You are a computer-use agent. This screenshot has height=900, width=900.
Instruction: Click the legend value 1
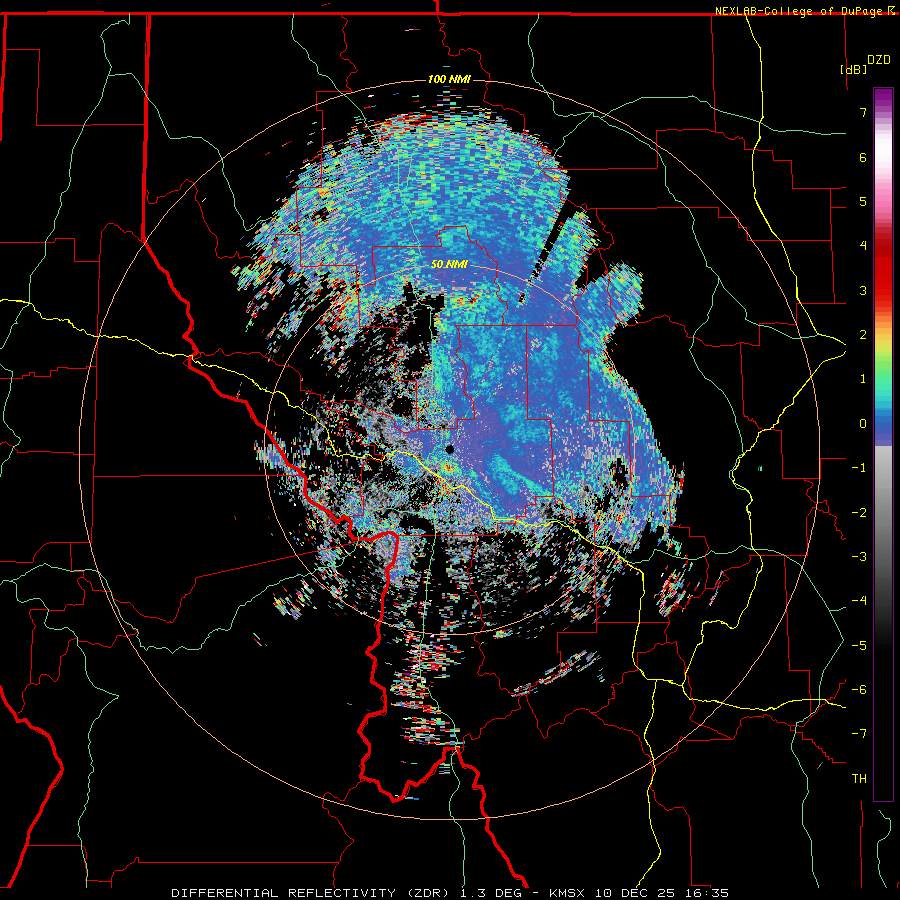(x=863, y=379)
